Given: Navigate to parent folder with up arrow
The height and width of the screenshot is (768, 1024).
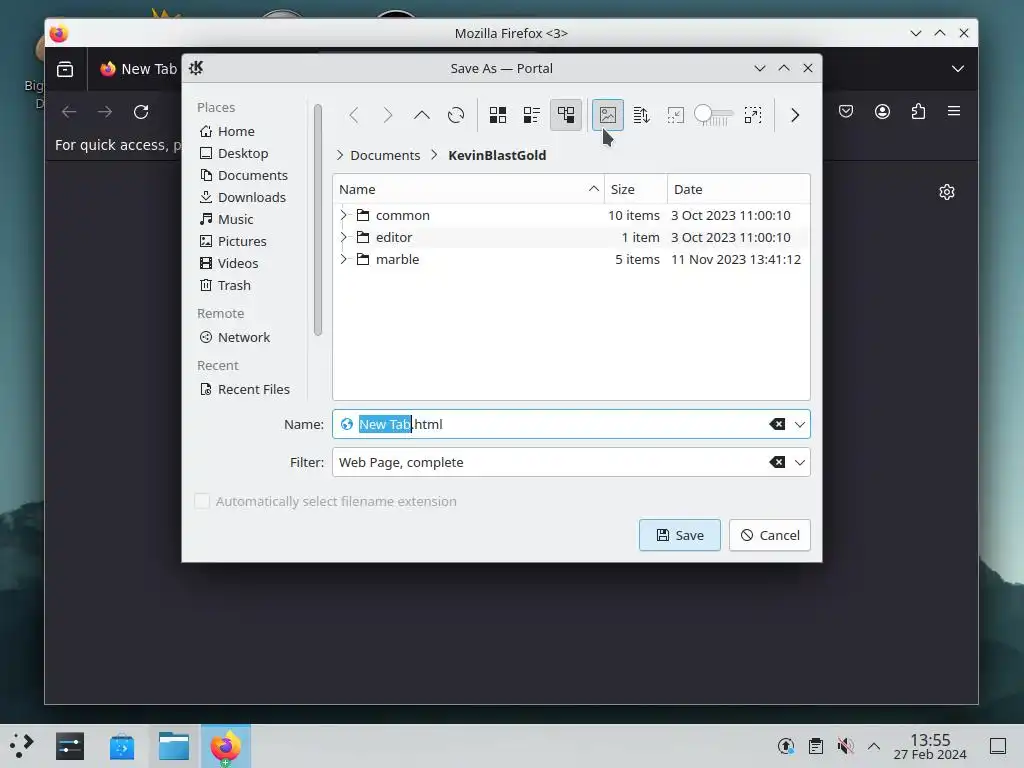Looking at the screenshot, I should 422,116.
